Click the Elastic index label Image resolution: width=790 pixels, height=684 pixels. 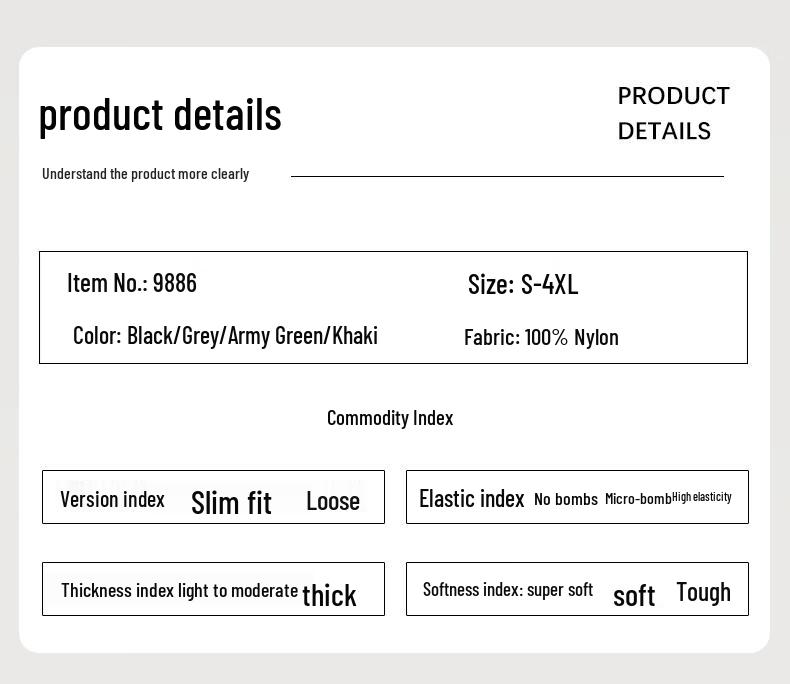coord(471,498)
